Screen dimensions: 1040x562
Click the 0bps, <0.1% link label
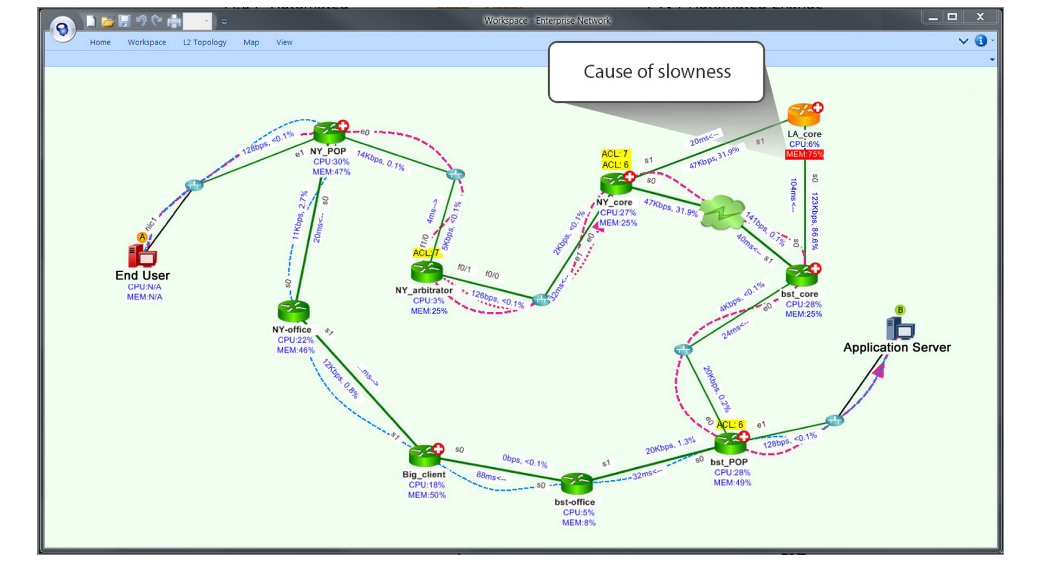525,460
